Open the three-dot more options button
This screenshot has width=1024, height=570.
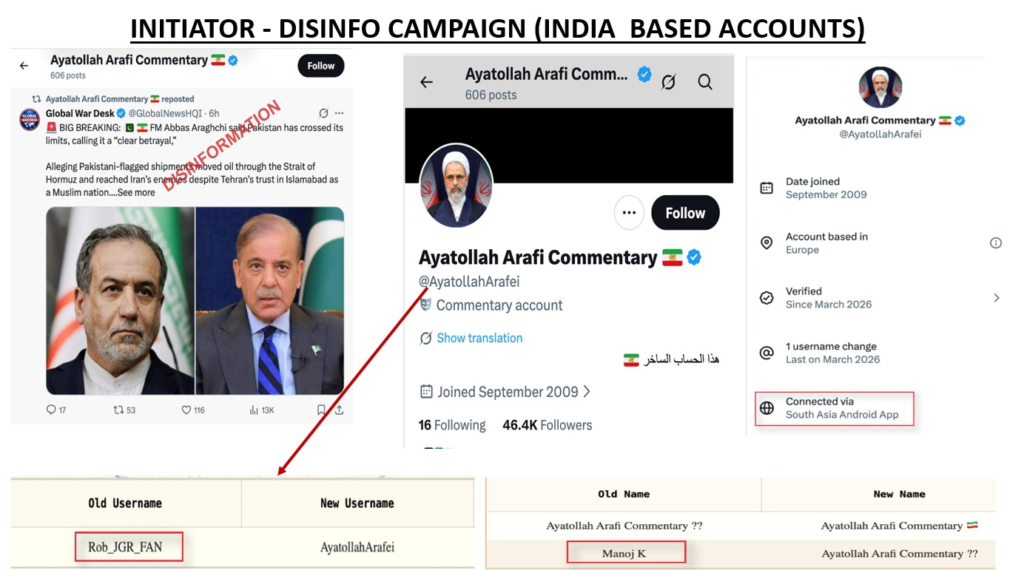coord(629,213)
